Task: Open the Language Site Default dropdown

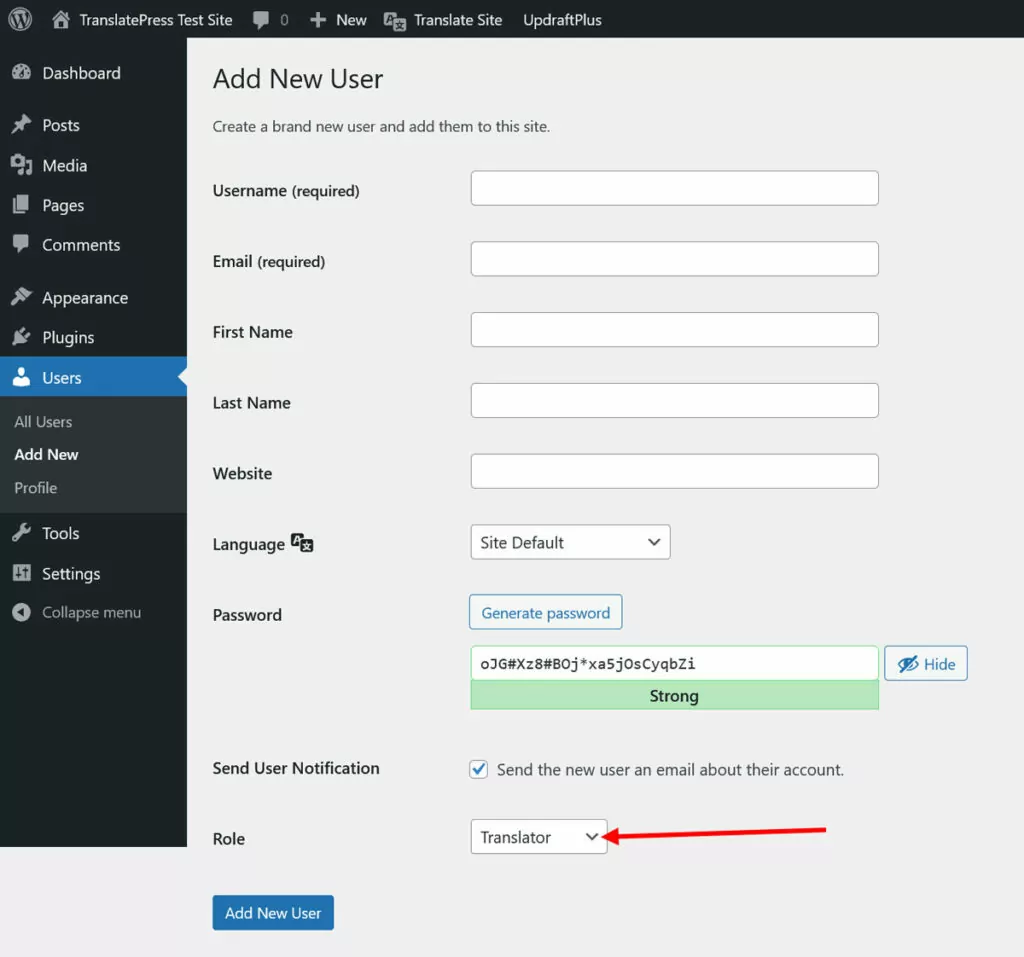Action: pyautogui.click(x=570, y=542)
